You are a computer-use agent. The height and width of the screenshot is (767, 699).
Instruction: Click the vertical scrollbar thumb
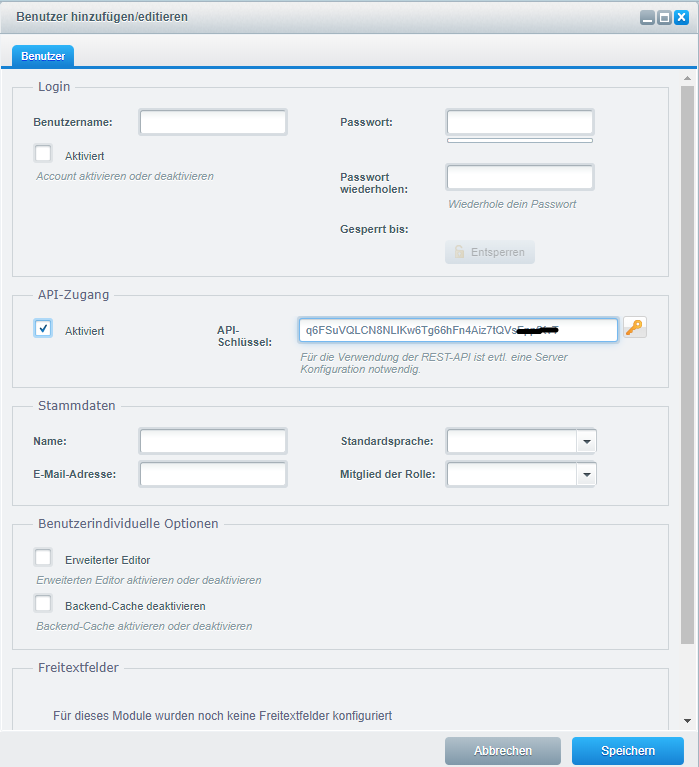tap(687, 365)
